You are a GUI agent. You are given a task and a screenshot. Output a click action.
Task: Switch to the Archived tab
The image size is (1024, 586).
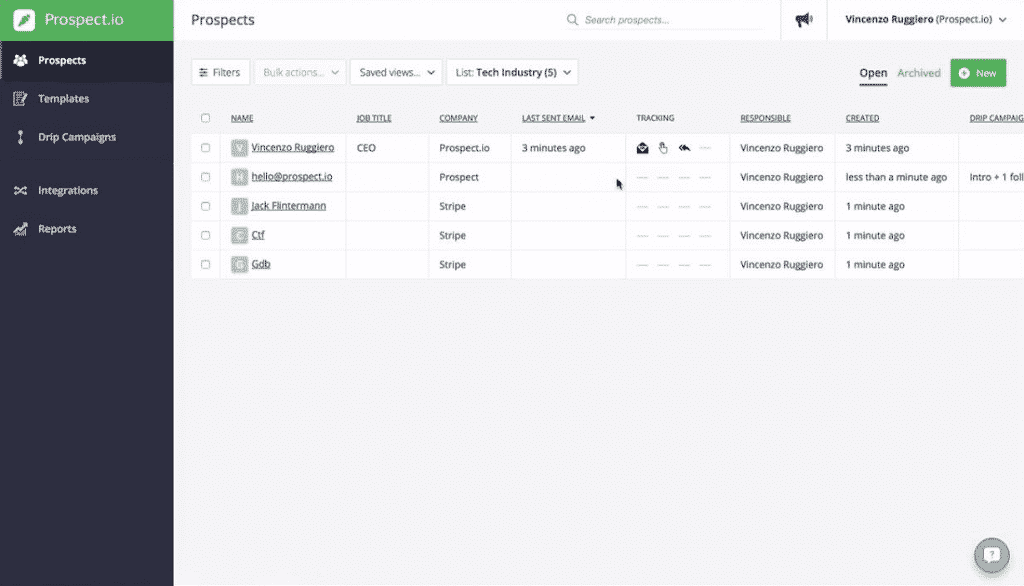click(919, 73)
